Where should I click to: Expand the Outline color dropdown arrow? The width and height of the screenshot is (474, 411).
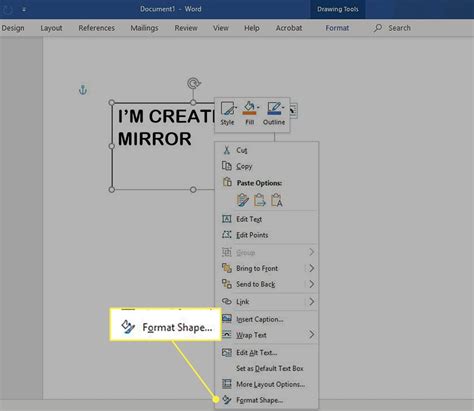point(283,108)
